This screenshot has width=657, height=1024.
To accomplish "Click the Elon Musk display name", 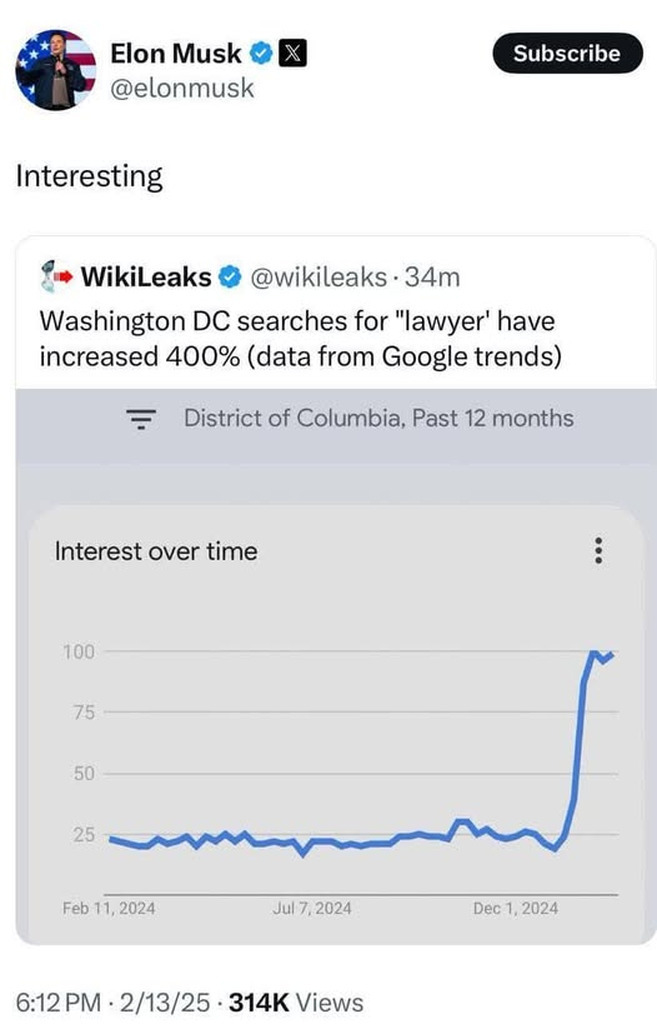I will 176,53.
